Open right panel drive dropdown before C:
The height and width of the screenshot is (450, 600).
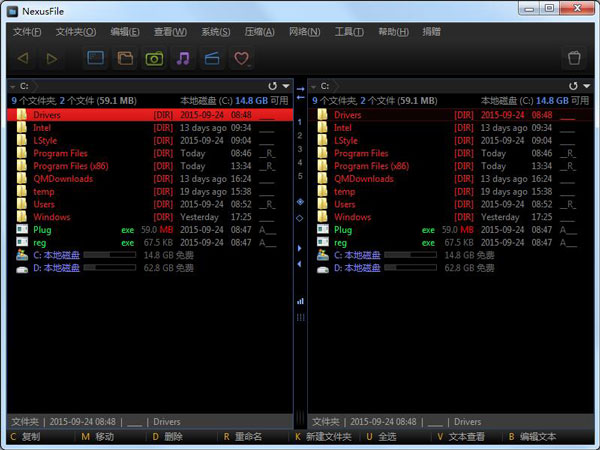coord(313,87)
